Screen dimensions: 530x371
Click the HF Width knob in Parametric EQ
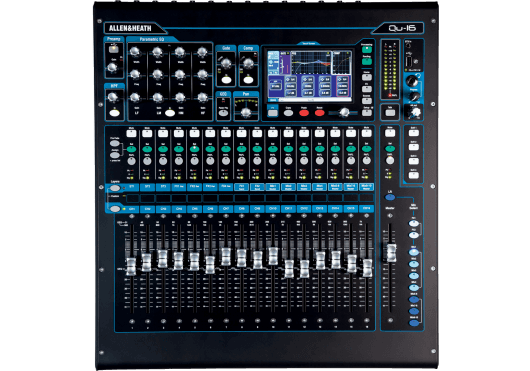(x=202, y=51)
